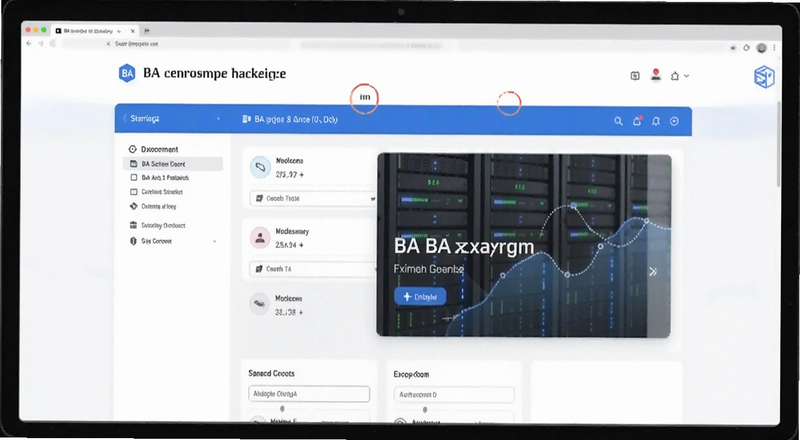Click the value "215.17 +" in first card
Viewport: 800px width, 440px height.
coord(290,175)
